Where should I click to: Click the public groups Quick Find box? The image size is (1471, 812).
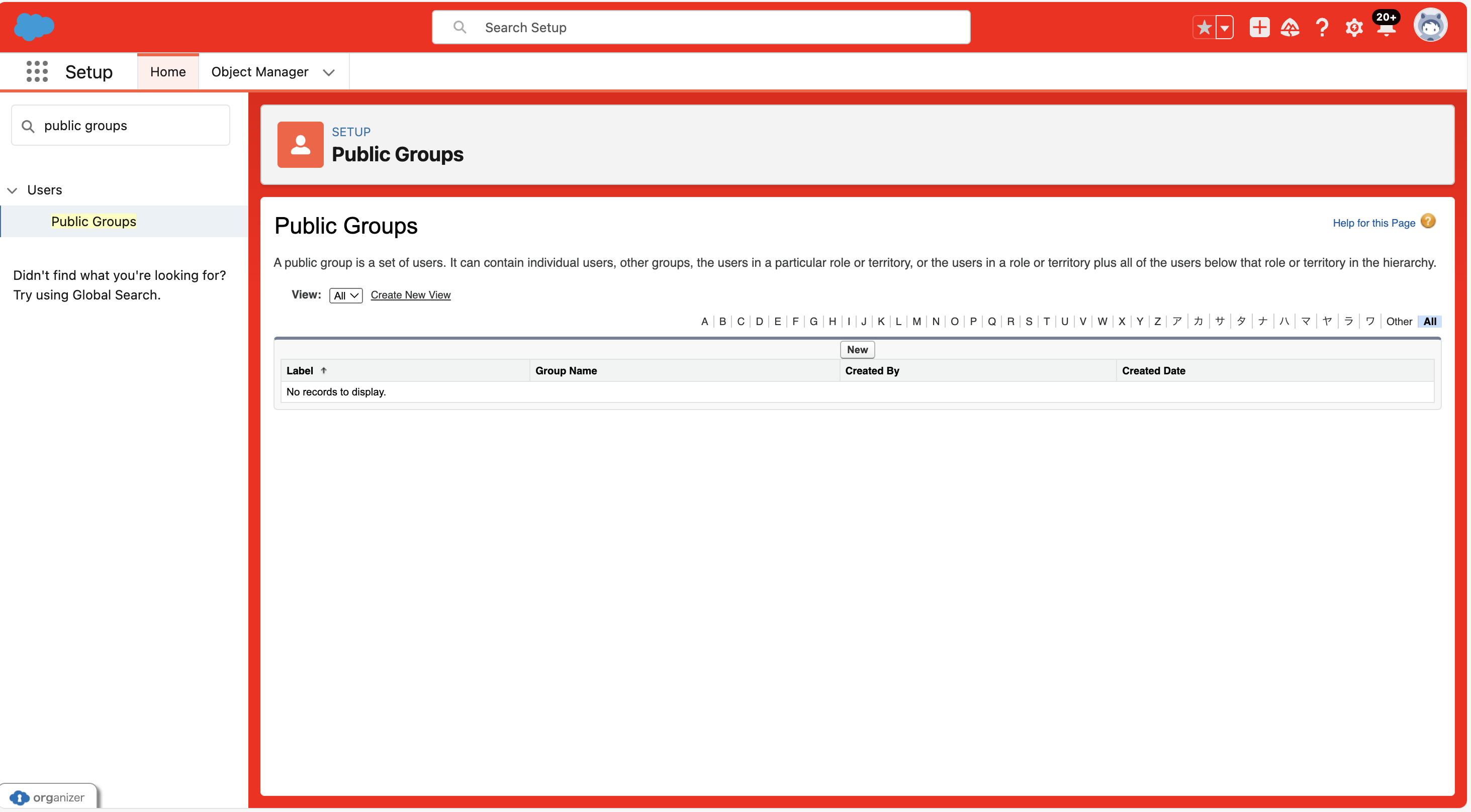[x=121, y=125]
